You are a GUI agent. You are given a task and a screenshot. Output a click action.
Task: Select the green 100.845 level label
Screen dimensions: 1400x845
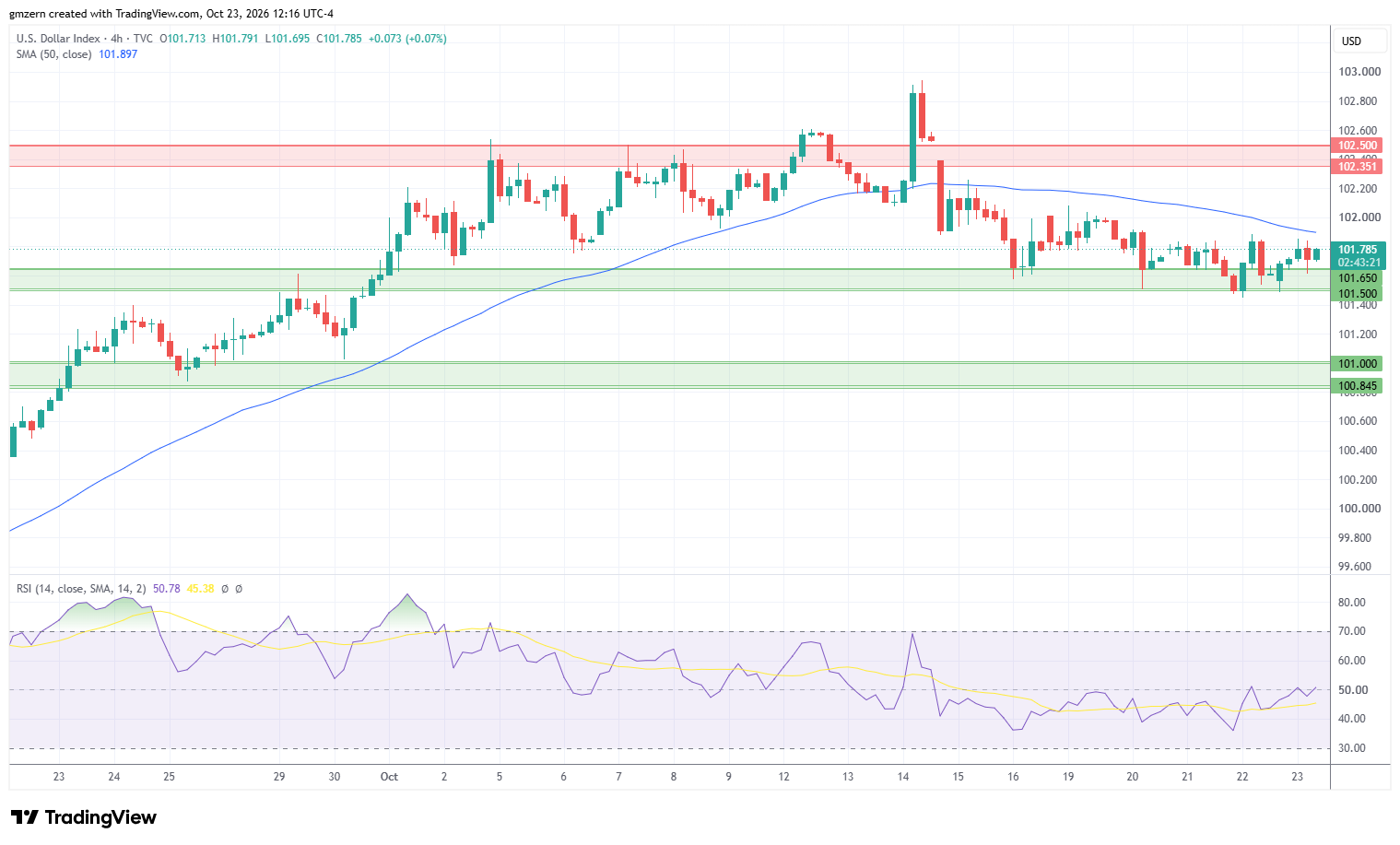tap(1358, 386)
